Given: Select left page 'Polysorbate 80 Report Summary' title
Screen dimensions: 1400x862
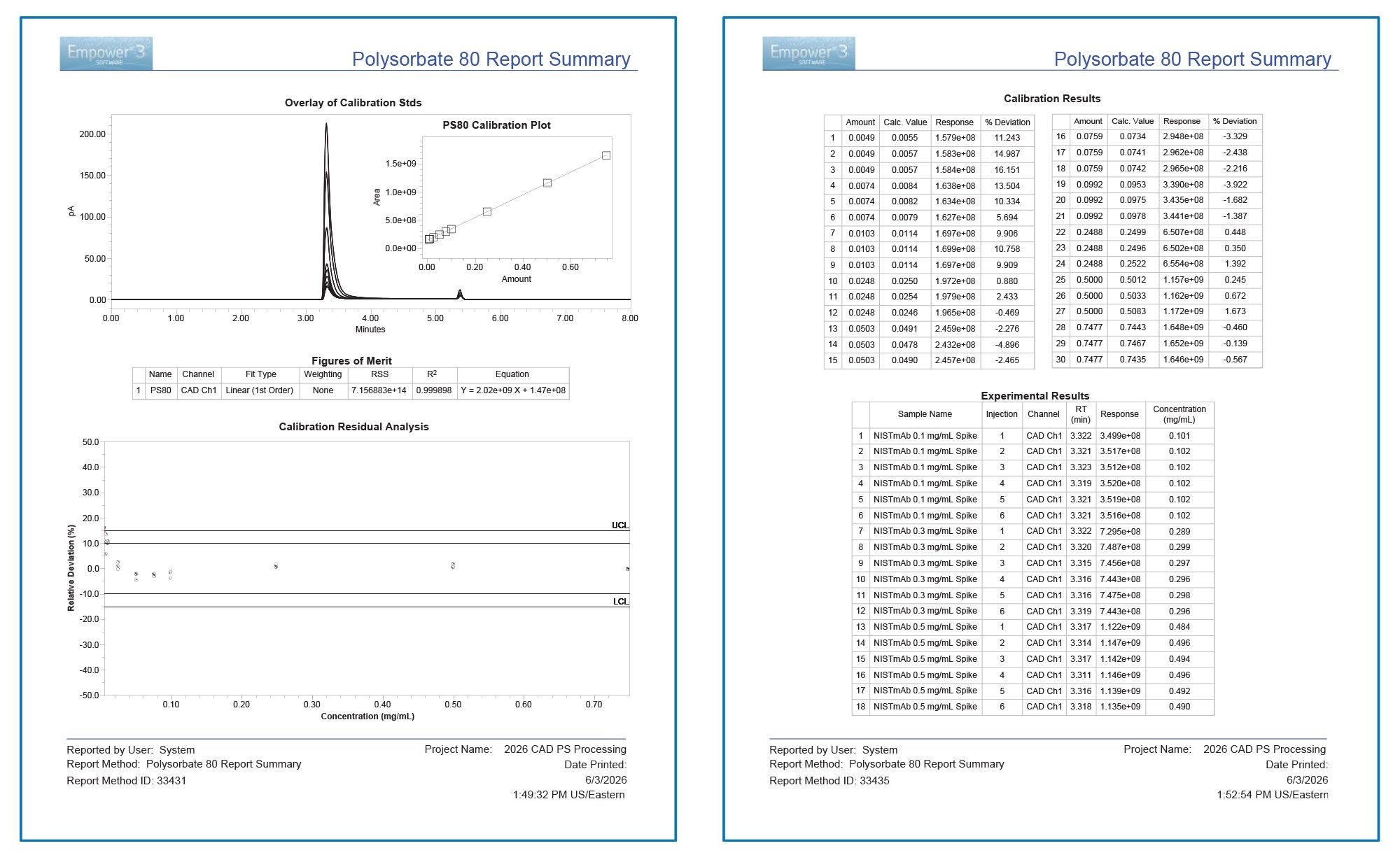Looking at the screenshot, I should (491, 59).
